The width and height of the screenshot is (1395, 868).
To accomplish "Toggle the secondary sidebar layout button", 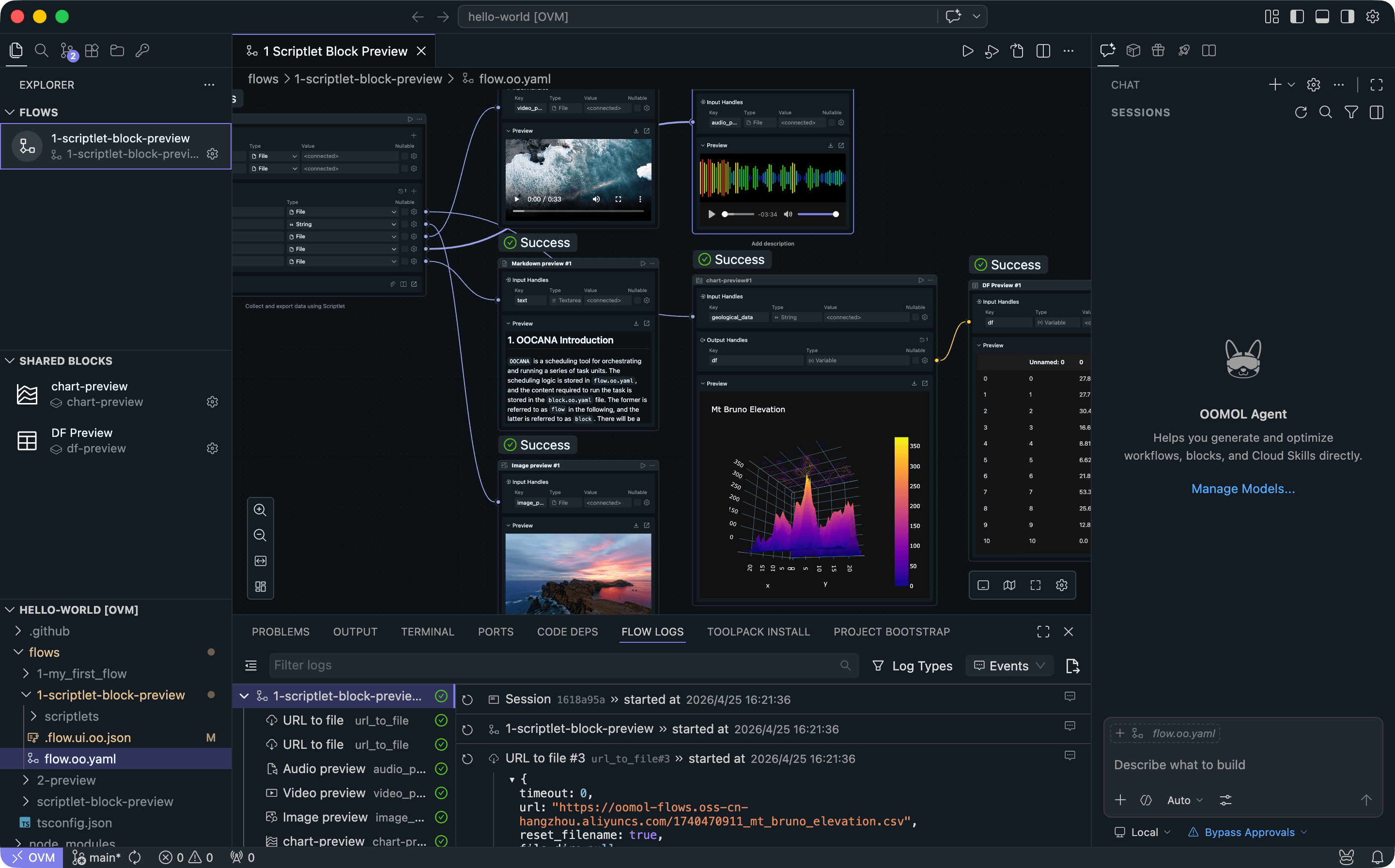I will tap(1347, 16).
